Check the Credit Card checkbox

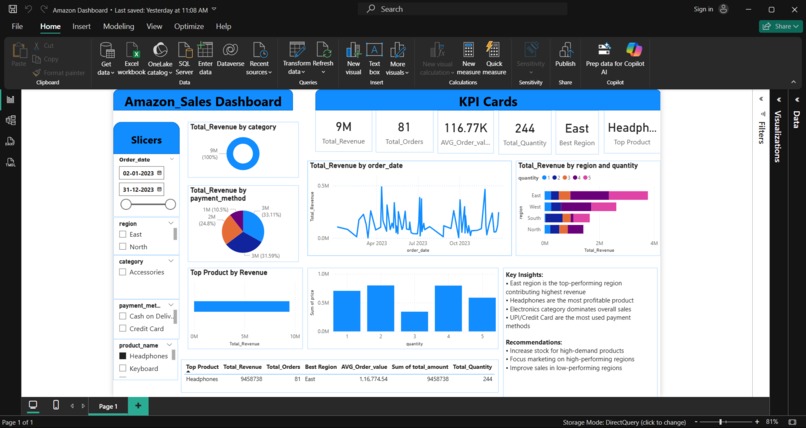coord(122,328)
